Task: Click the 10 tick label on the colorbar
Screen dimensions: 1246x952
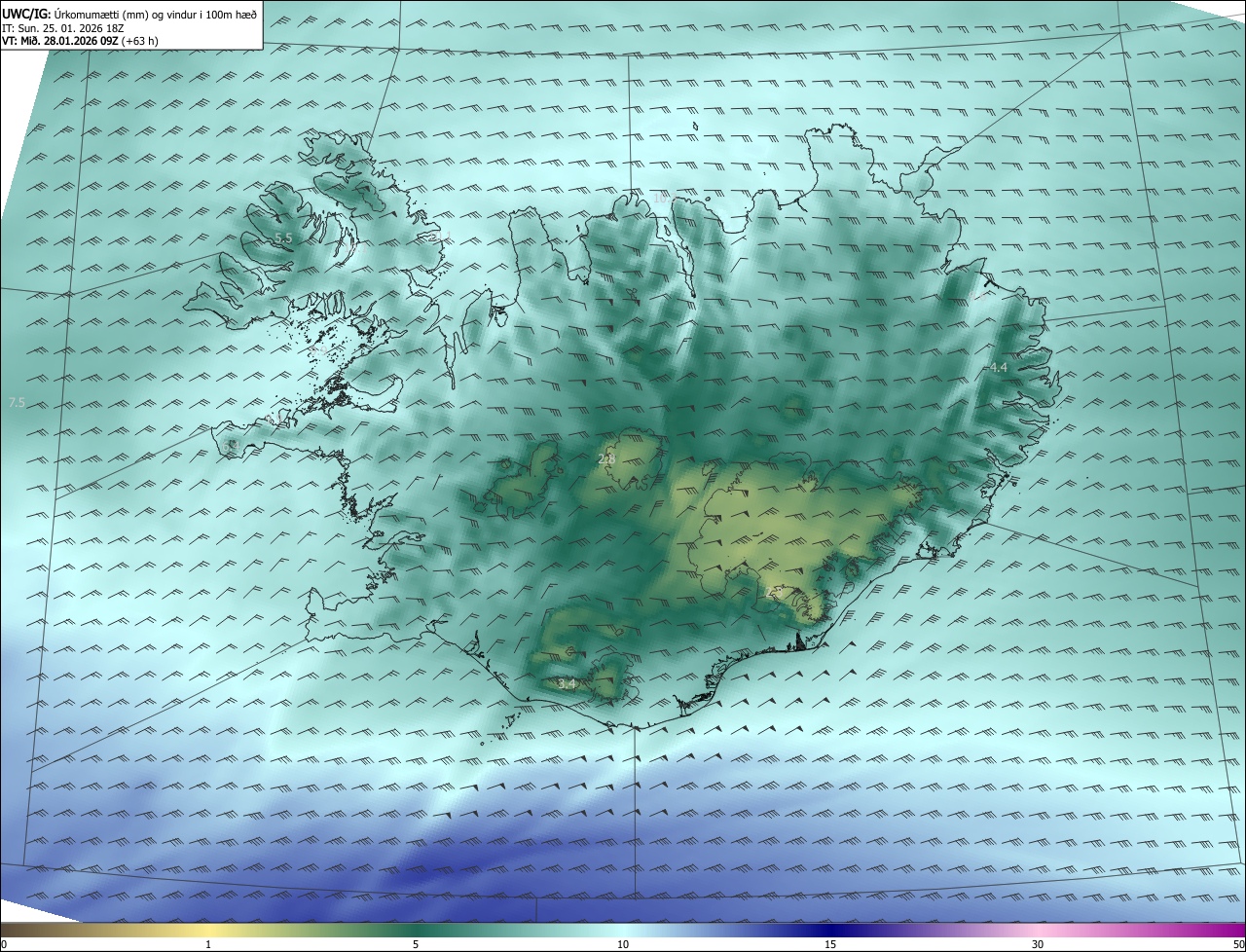Action: (623, 944)
